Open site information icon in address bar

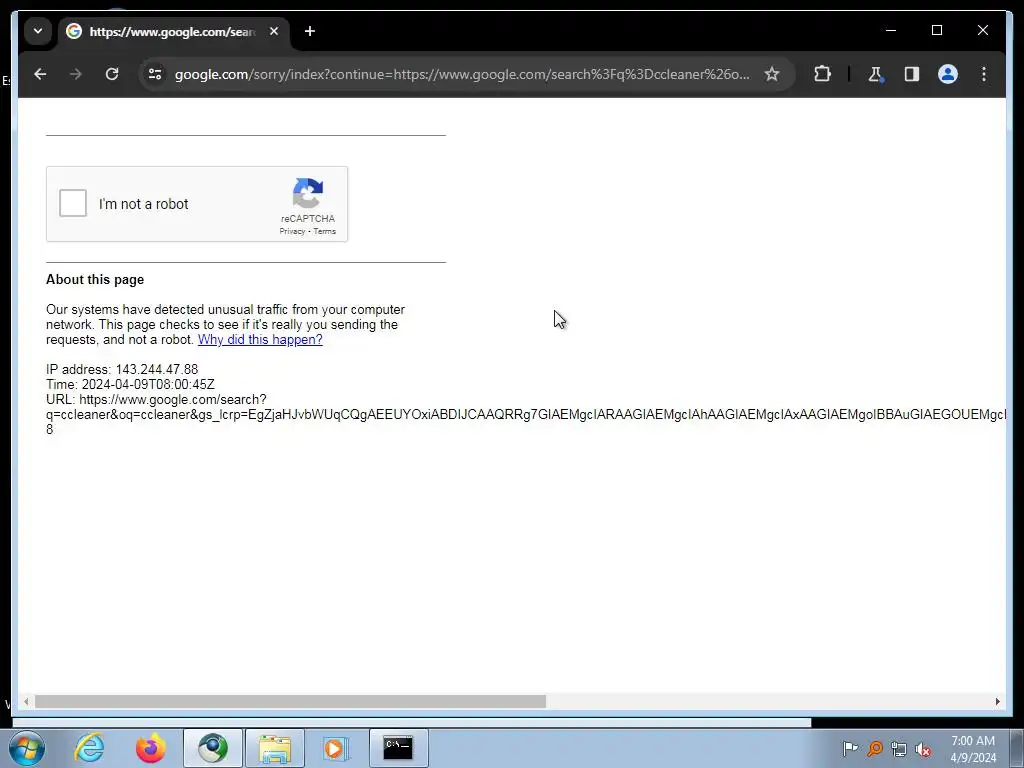(x=155, y=74)
